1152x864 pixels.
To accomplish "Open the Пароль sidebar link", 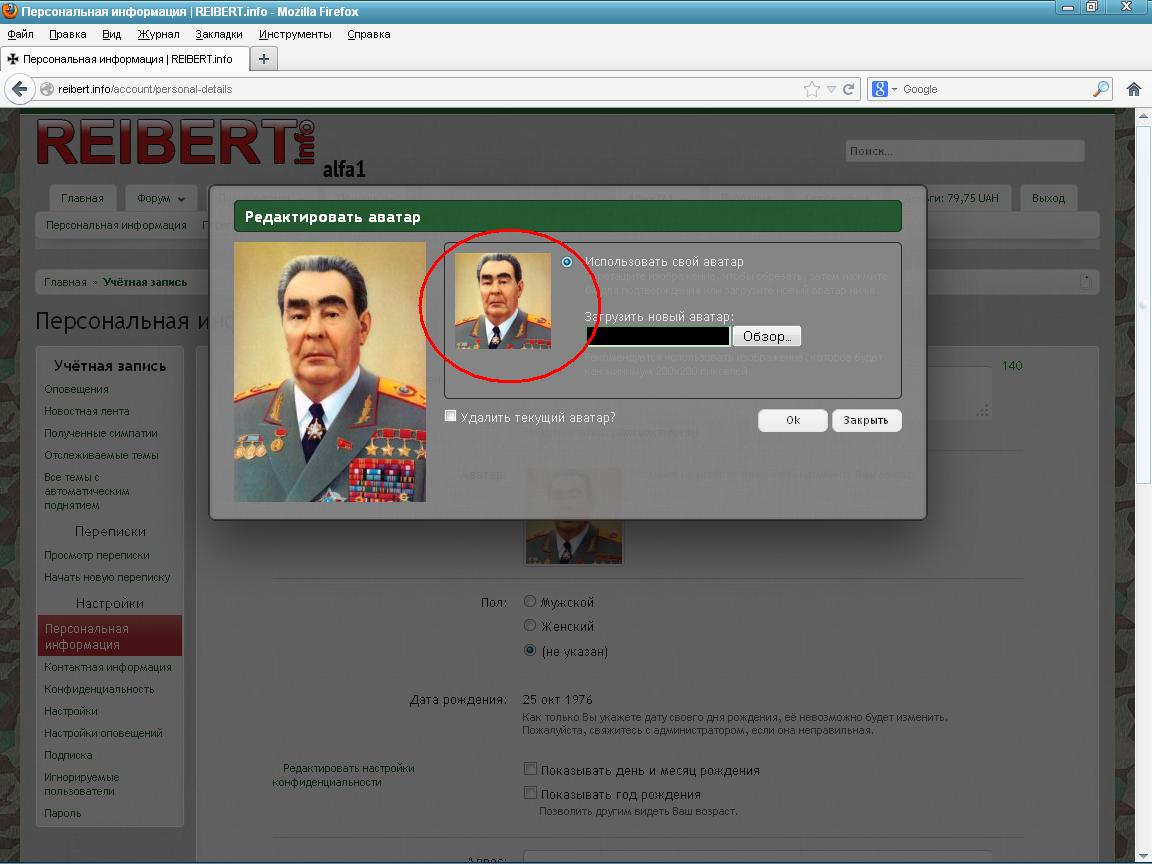I will (62, 813).
